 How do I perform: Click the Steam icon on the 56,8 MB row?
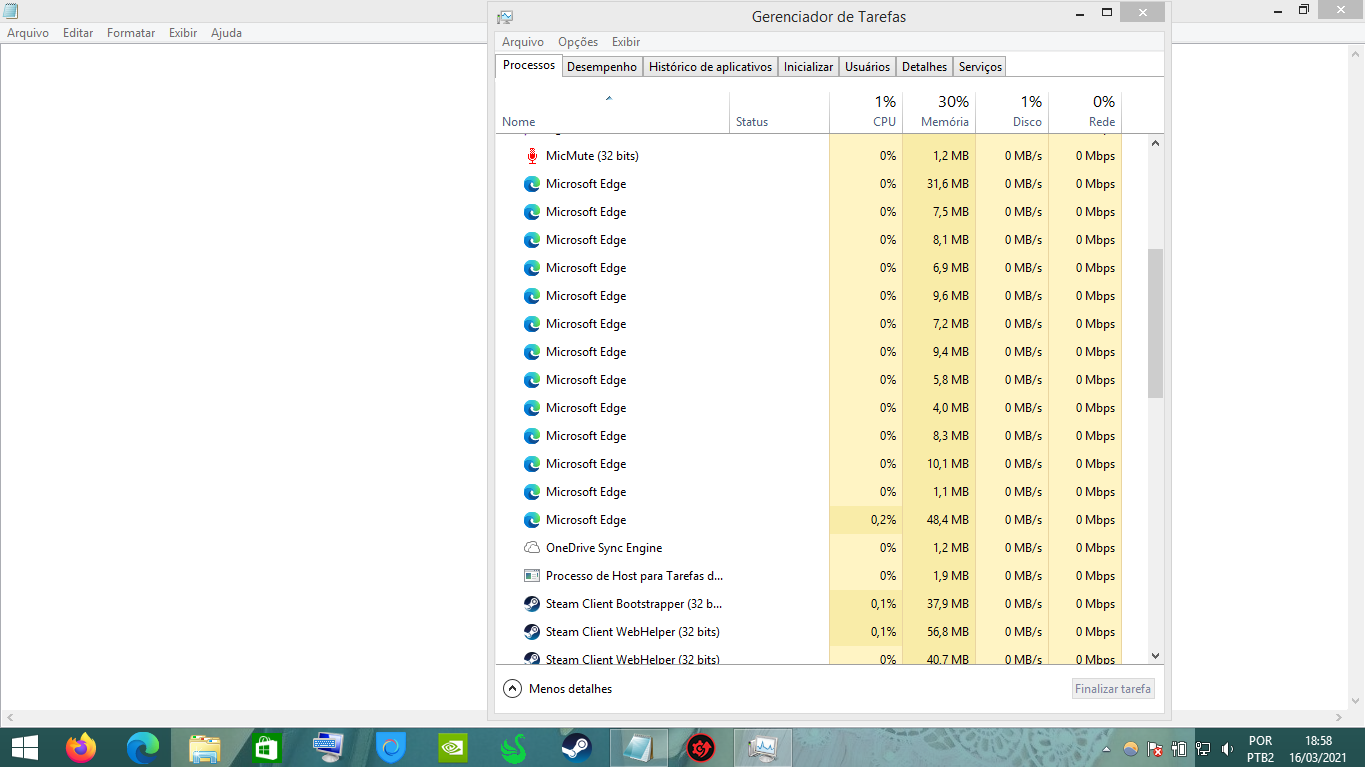coord(532,632)
